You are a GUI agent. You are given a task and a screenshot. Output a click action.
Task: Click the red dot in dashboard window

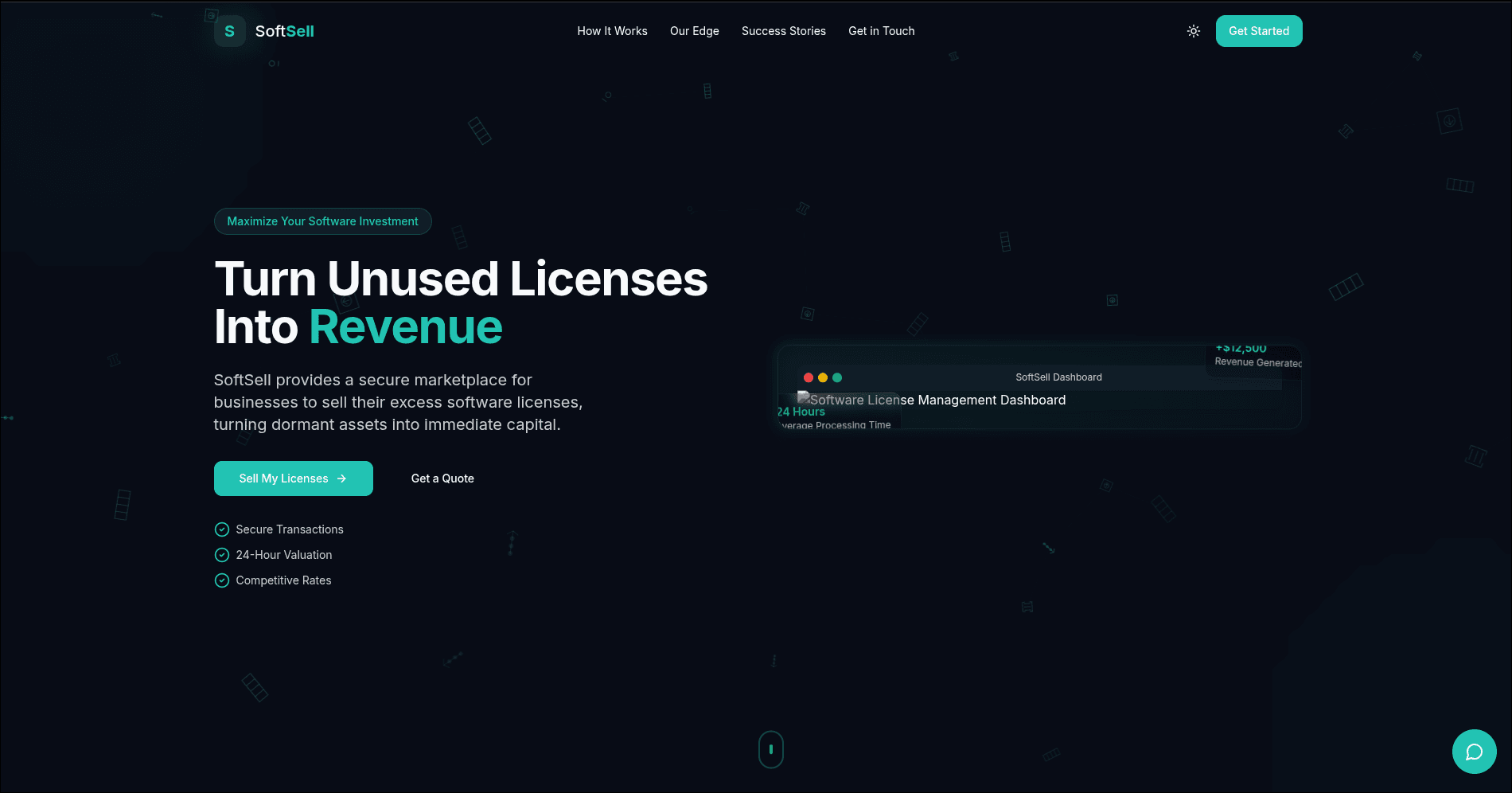click(x=809, y=377)
